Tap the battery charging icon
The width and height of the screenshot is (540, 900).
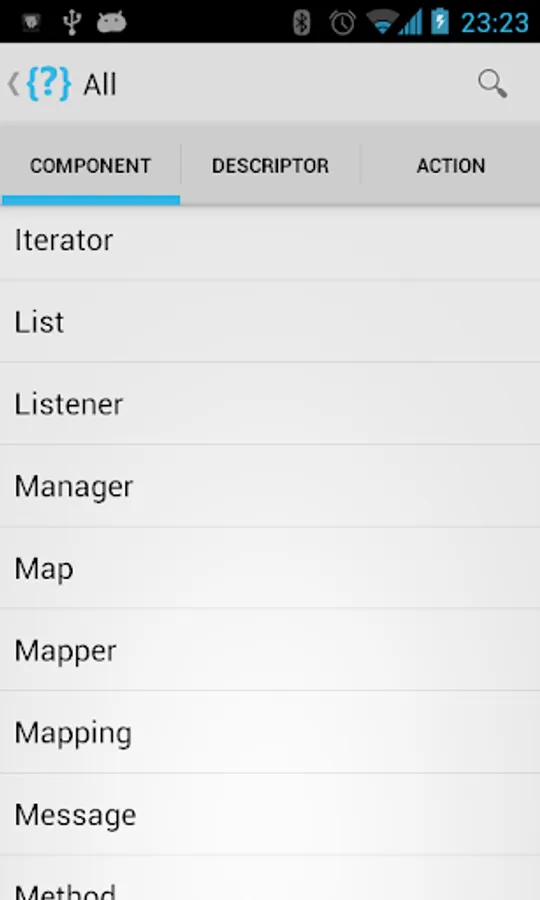440,22
